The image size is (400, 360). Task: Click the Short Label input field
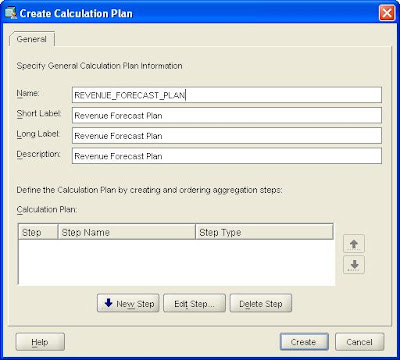[227, 115]
